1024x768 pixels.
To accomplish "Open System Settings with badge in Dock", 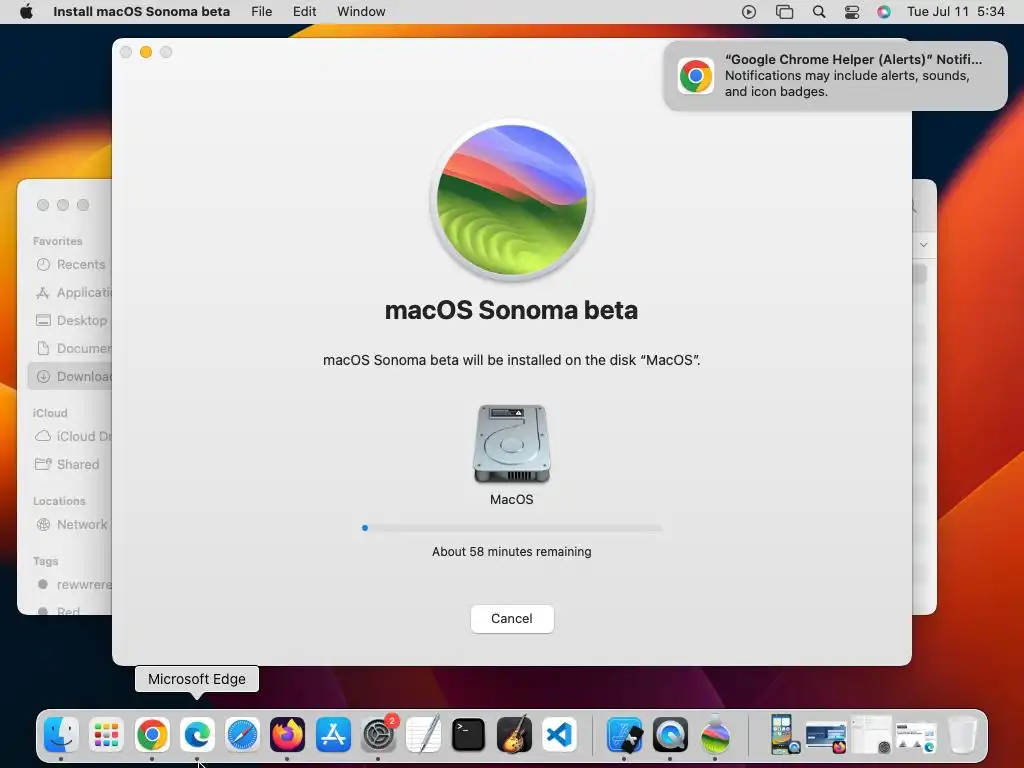I will coord(378,735).
